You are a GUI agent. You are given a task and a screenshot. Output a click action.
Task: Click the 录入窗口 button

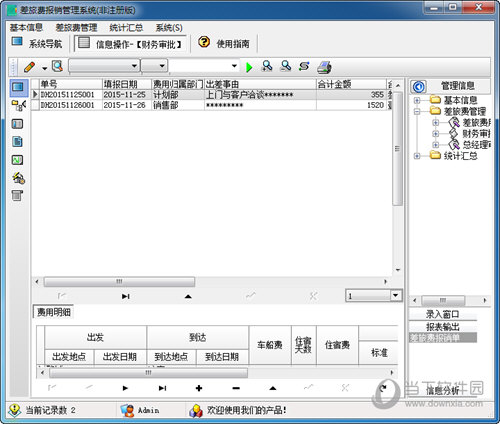(443, 314)
